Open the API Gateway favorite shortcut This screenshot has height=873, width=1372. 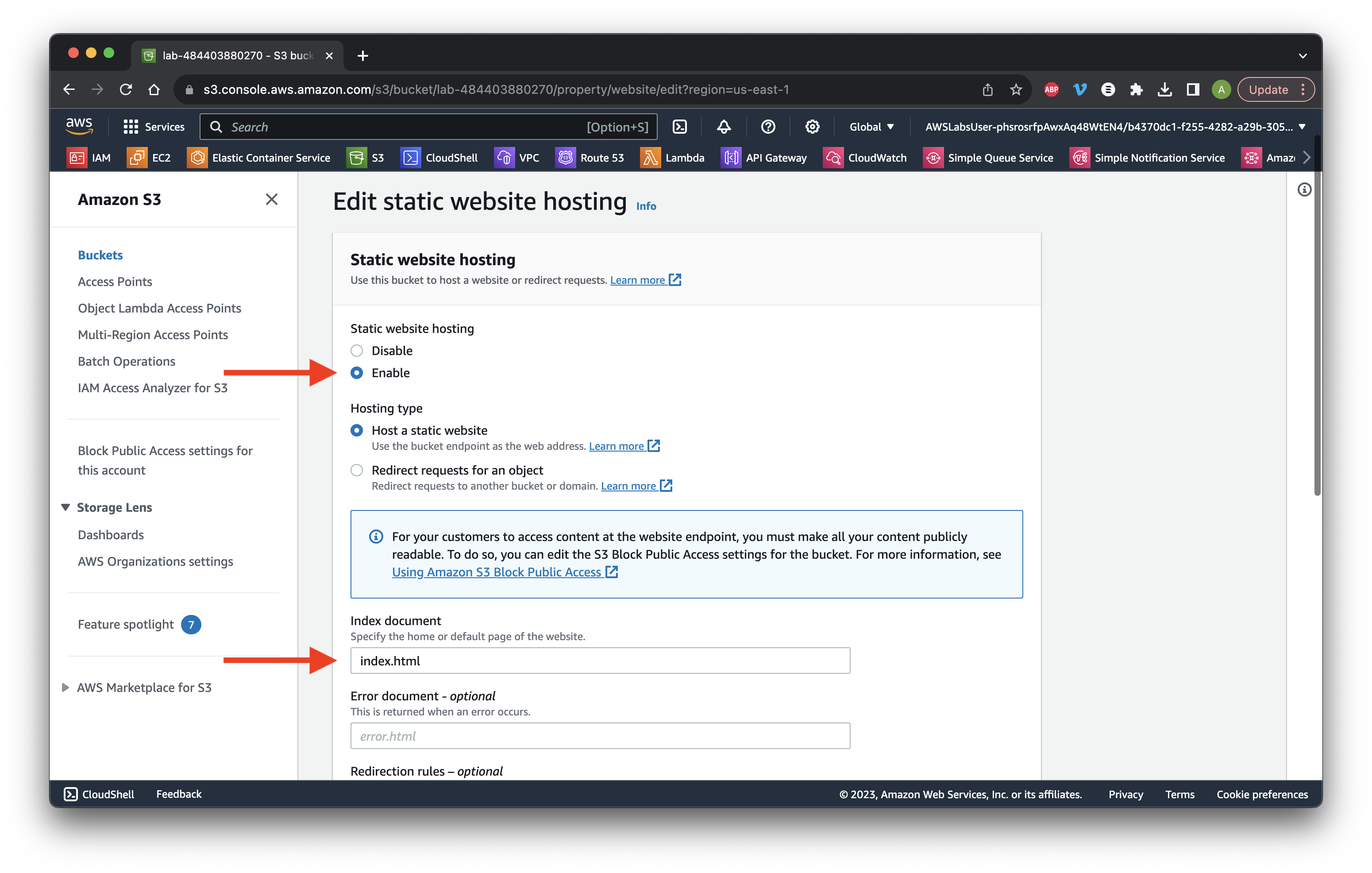point(764,158)
